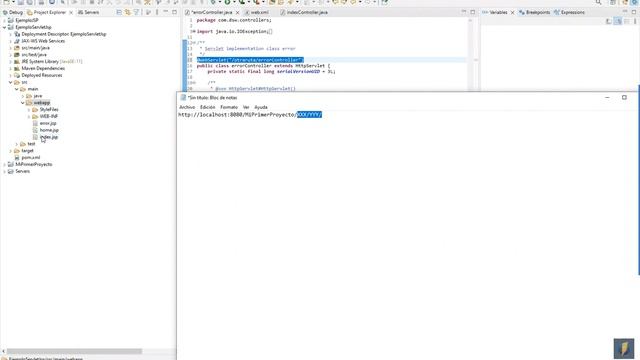Maximize the Notepad window

624,98
